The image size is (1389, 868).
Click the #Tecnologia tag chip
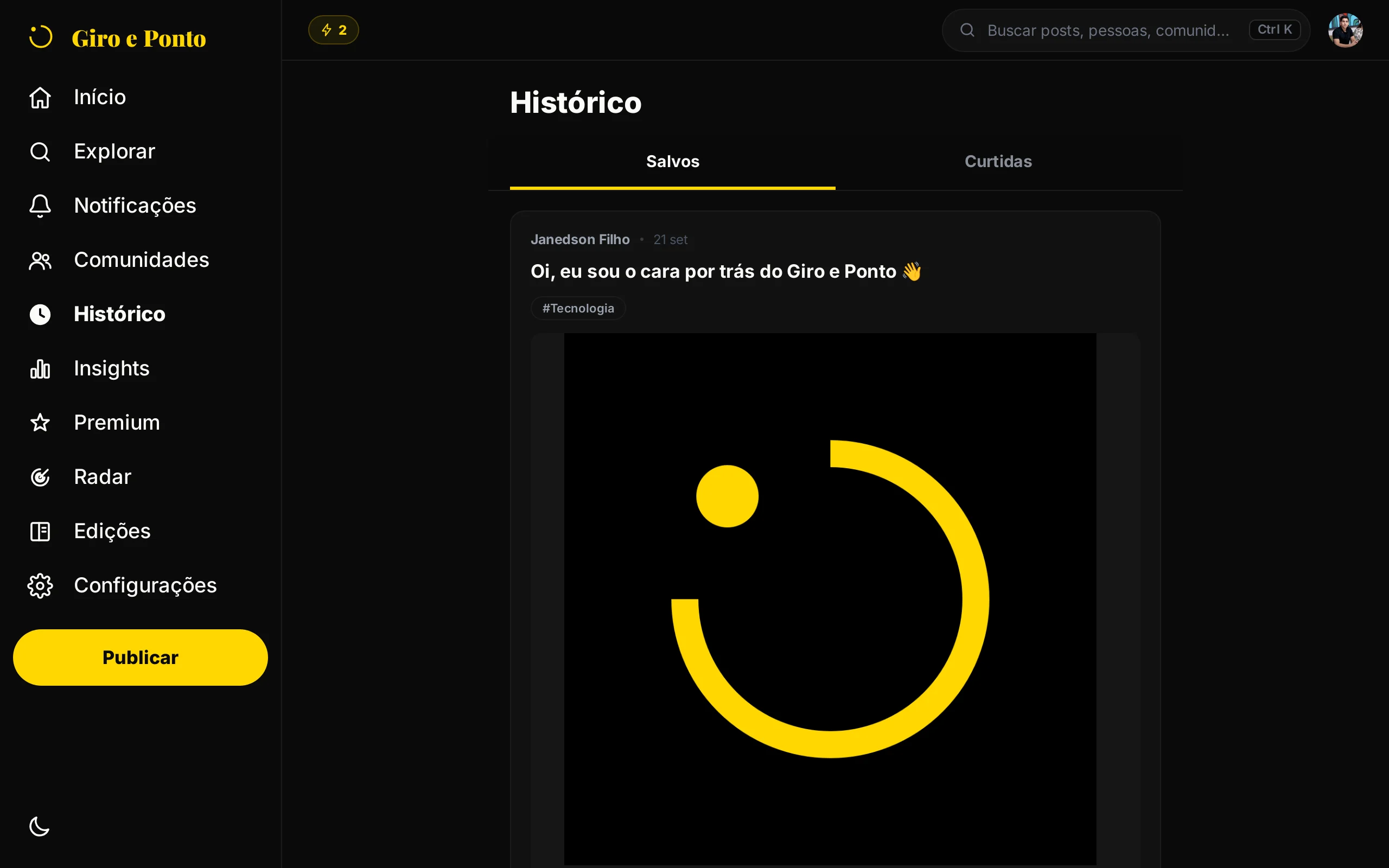[x=578, y=308]
